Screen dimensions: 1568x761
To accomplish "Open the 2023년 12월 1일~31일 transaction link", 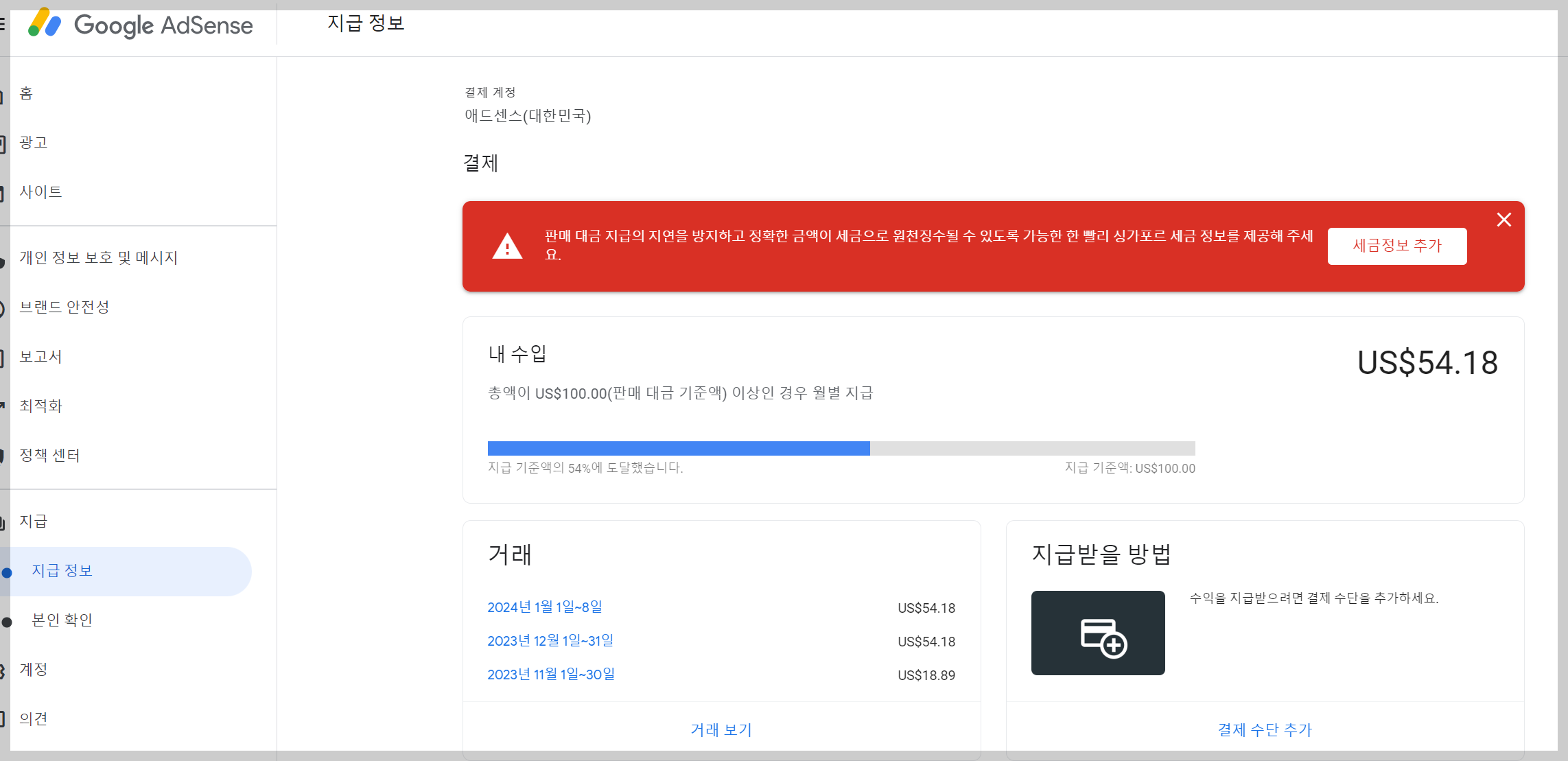I will click(x=550, y=641).
